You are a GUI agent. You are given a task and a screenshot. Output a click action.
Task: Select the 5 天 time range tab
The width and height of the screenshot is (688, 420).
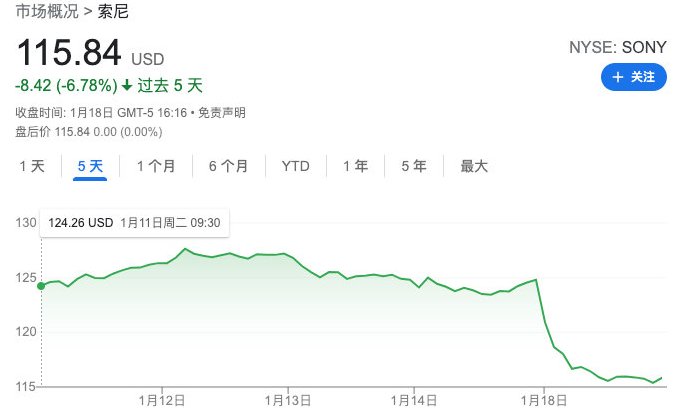click(90, 166)
